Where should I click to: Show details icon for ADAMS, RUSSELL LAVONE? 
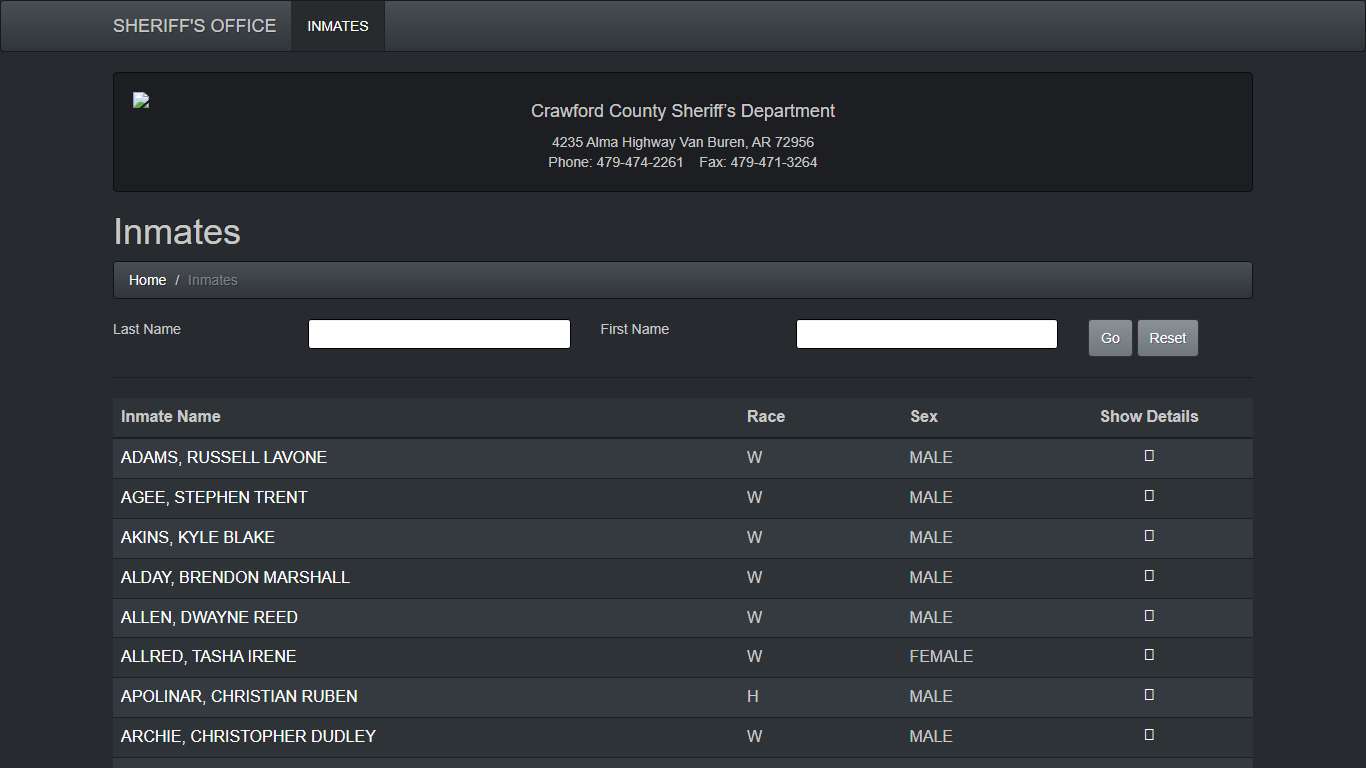tap(1149, 456)
